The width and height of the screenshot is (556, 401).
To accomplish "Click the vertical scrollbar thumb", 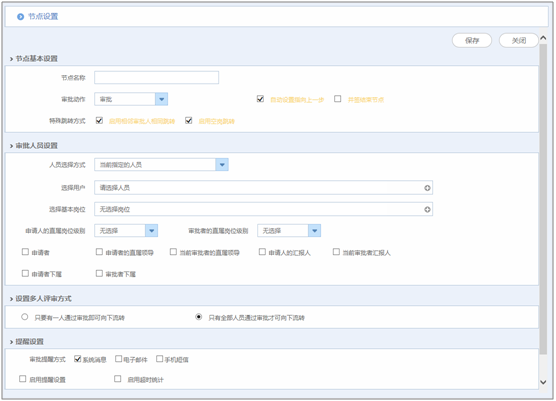I will [x=543, y=199].
